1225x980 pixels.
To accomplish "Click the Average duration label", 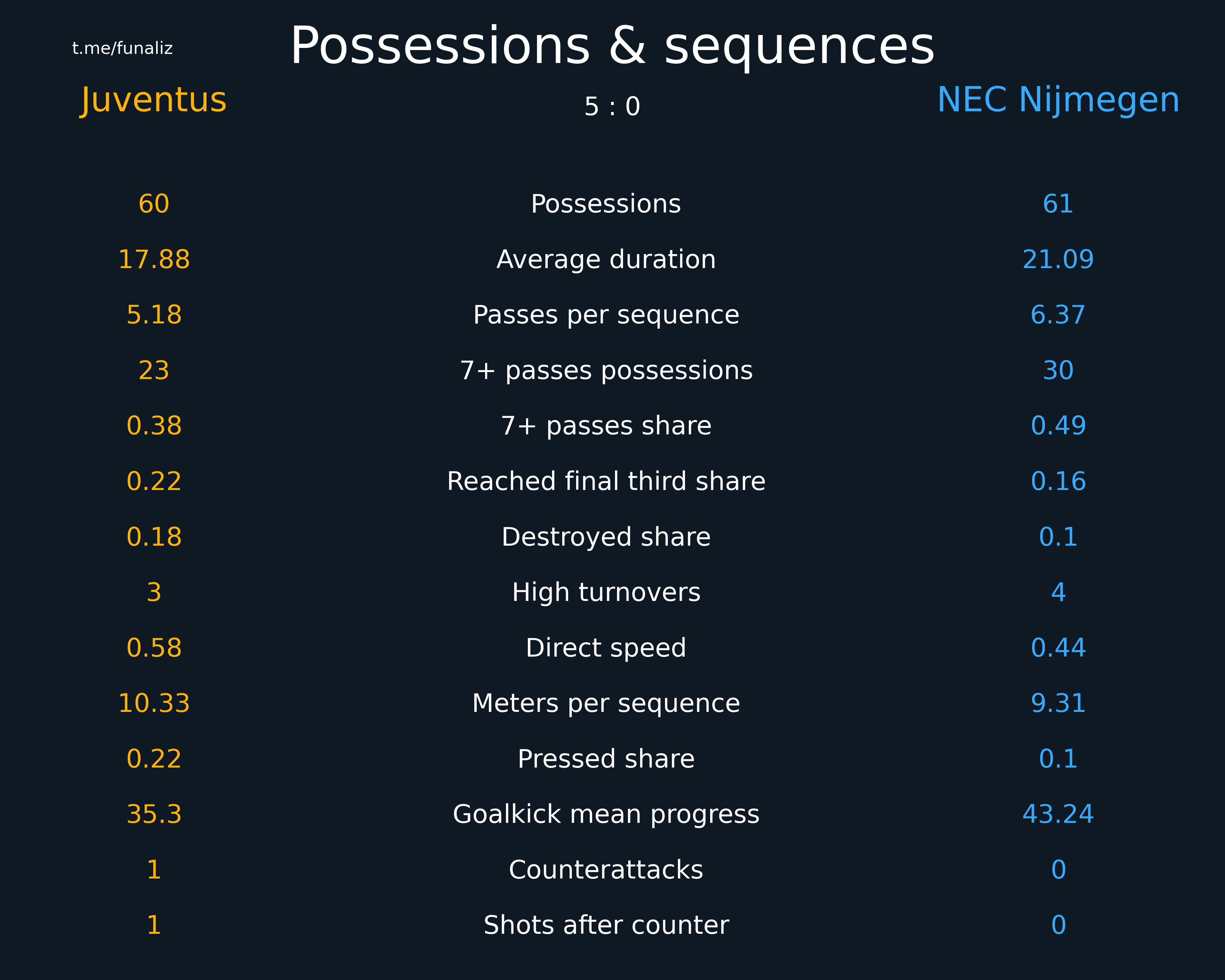I will point(606,260).
